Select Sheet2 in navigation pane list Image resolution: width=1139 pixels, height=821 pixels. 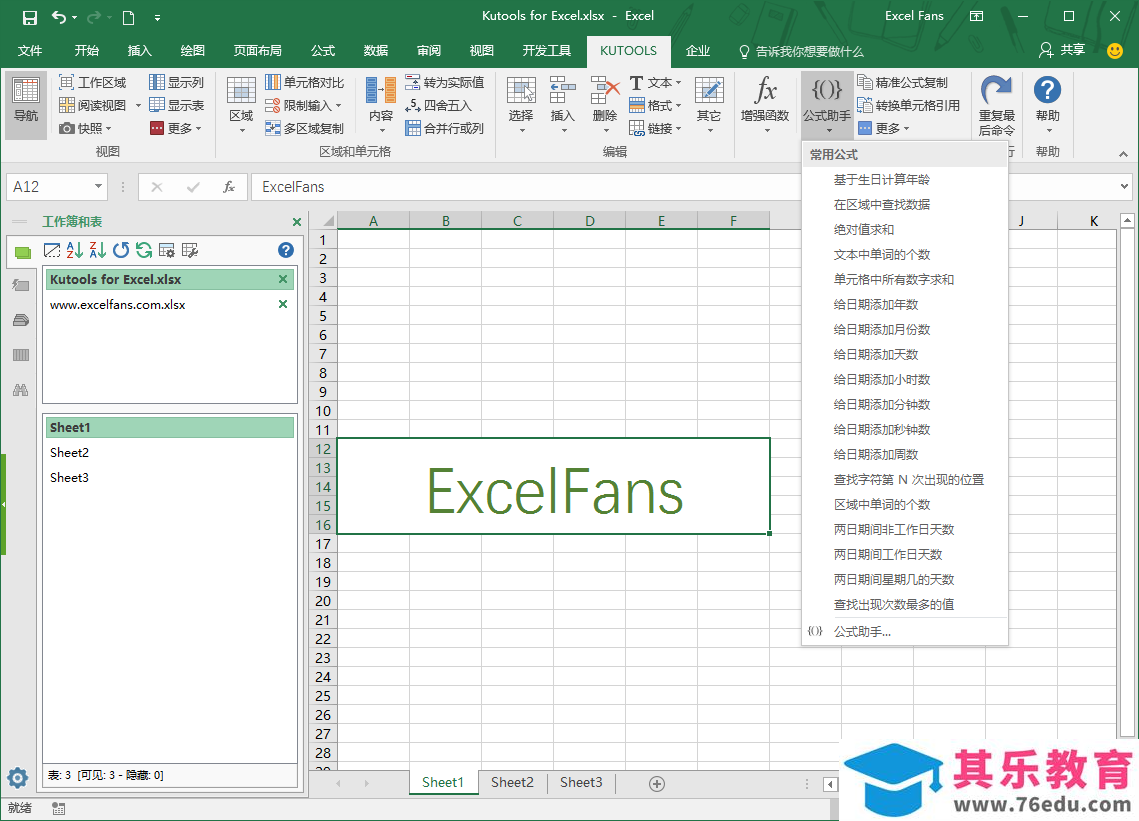(170, 453)
